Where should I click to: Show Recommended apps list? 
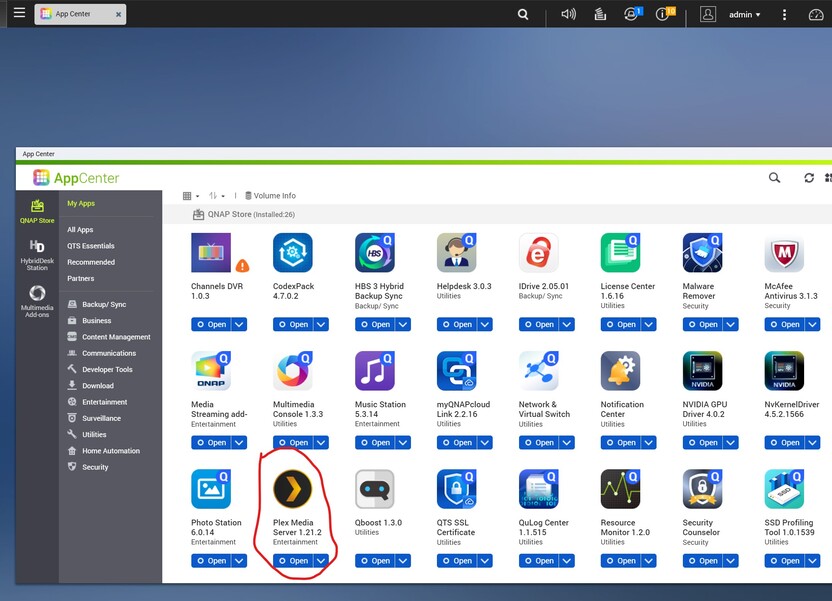coord(91,262)
